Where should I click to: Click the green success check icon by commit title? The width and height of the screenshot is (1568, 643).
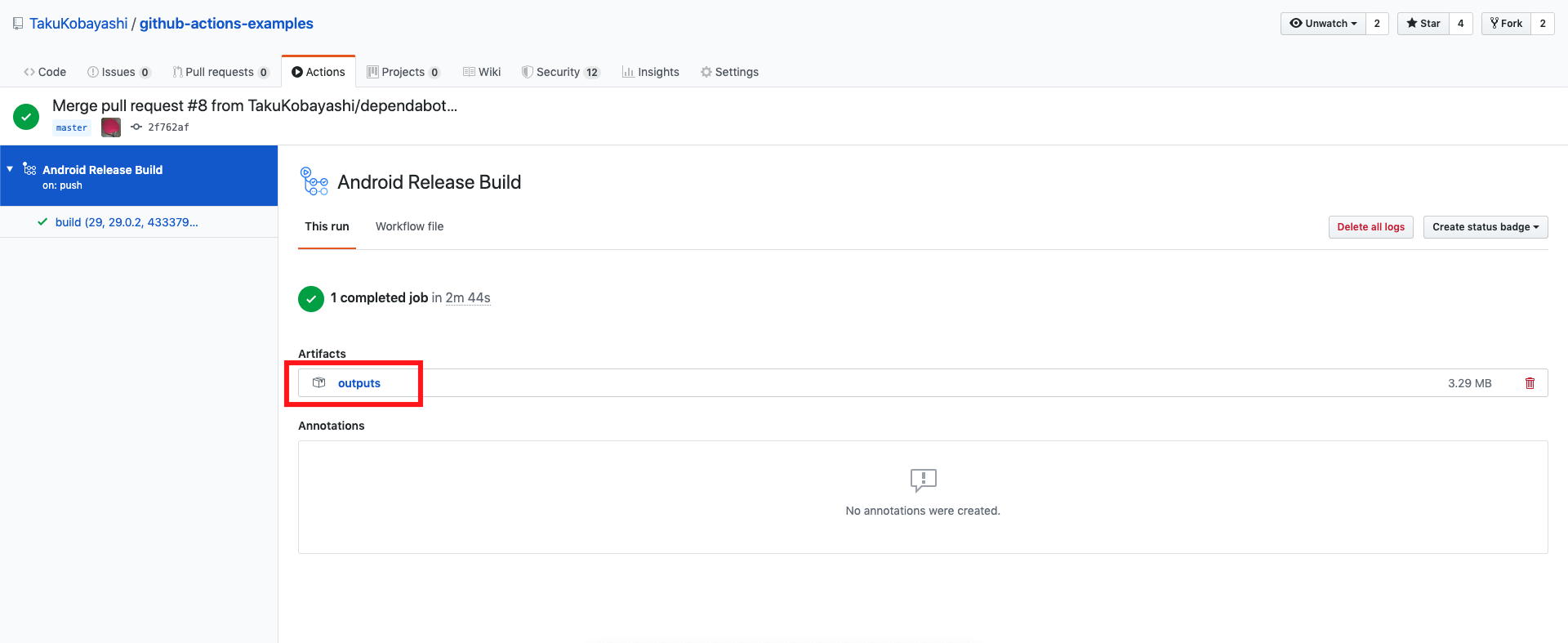[x=26, y=117]
